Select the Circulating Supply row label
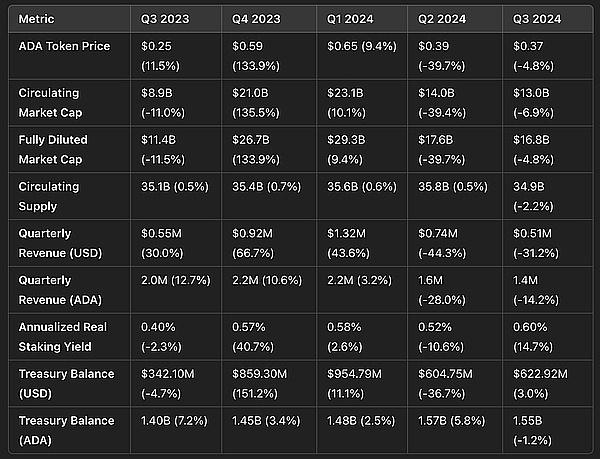This screenshot has height=459, width=600. click(49, 196)
